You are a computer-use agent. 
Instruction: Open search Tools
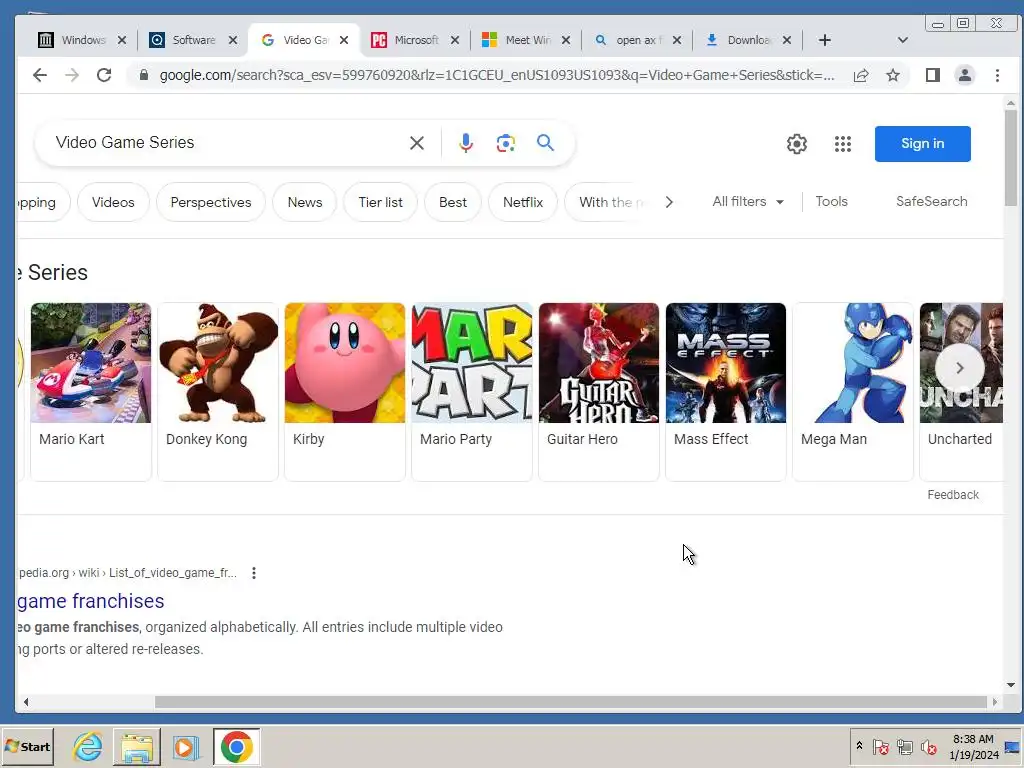[x=831, y=202]
